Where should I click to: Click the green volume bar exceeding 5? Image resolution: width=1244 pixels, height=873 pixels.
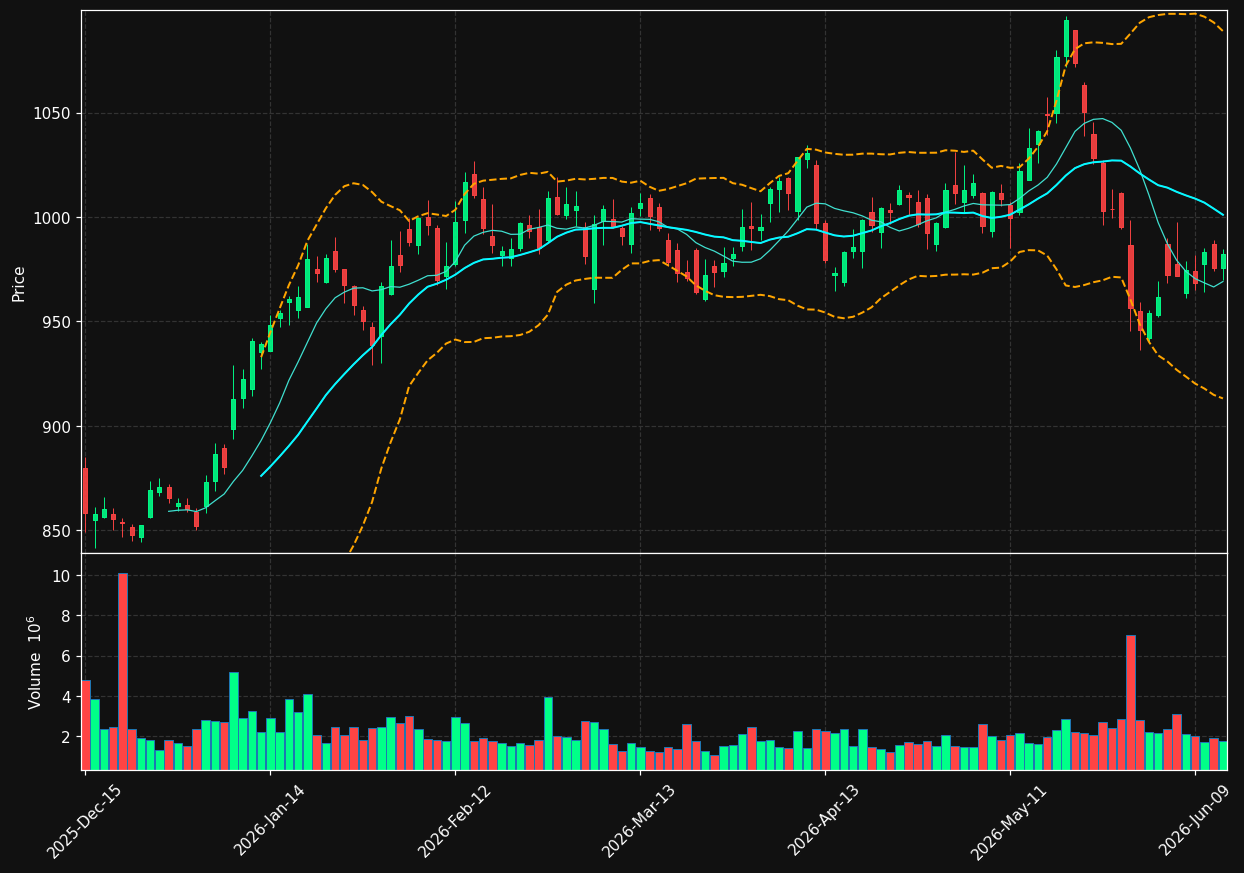234,721
